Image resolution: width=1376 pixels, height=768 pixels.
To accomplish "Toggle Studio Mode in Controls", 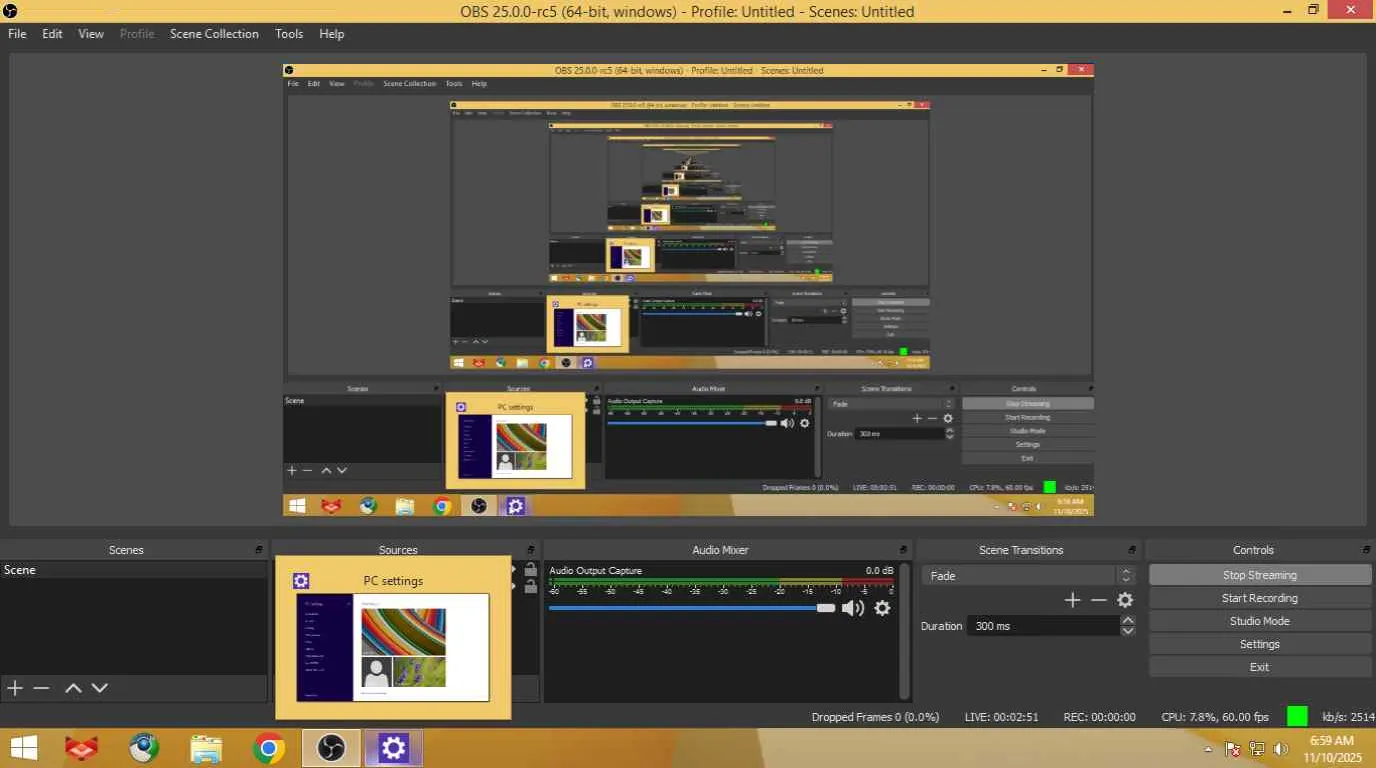I will tap(1260, 621).
